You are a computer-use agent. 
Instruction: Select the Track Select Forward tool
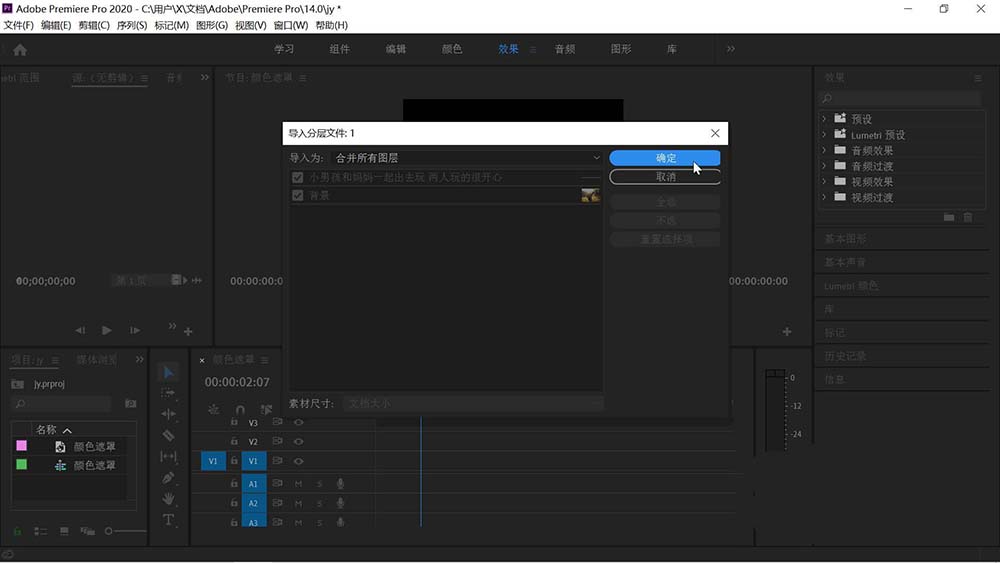click(168, 393)
